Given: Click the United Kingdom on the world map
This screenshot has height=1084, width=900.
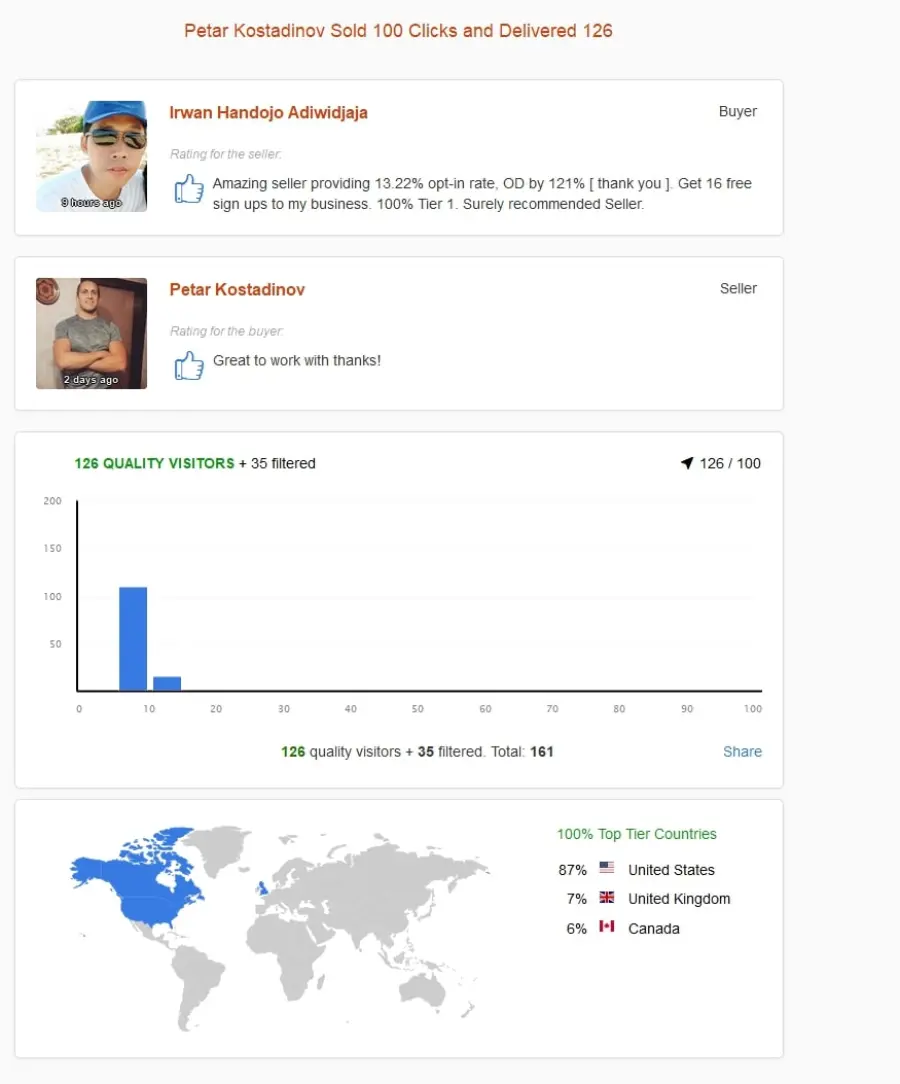Looking at the screenshot, I should [262, 888].
